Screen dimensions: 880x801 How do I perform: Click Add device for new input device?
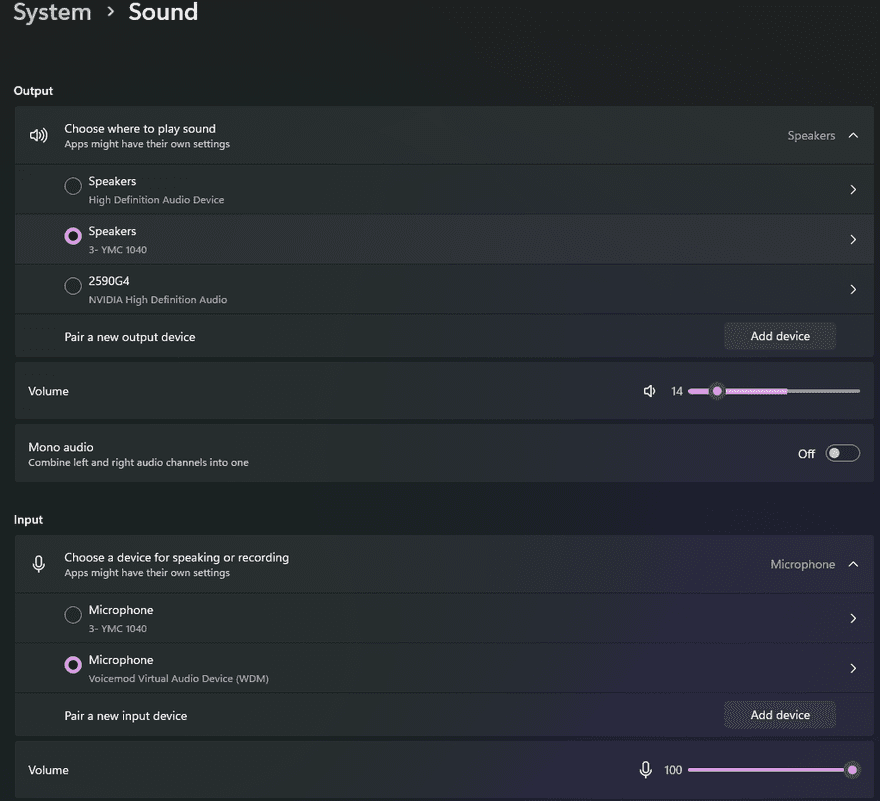click(780, 715)
